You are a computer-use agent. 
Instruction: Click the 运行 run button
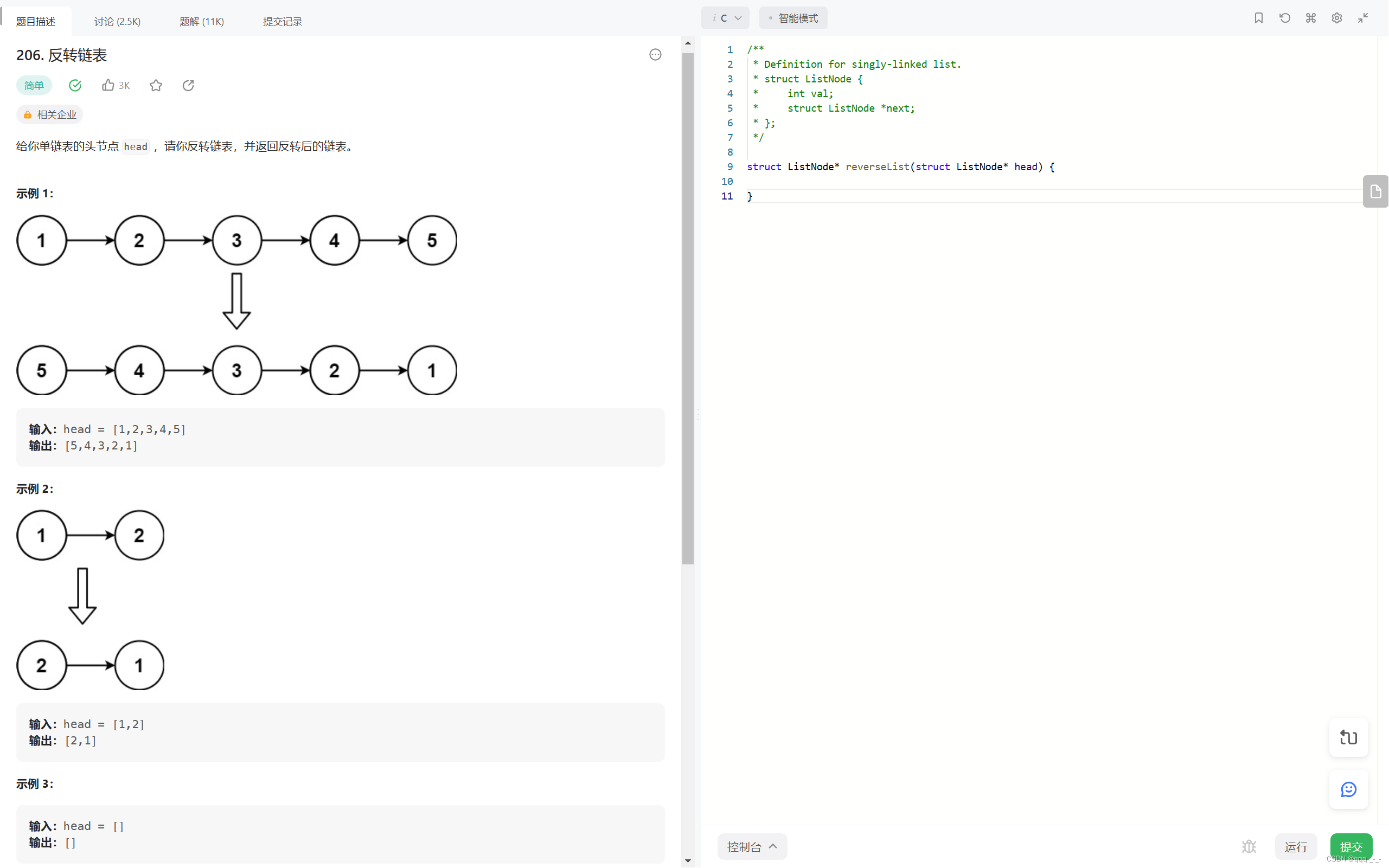(x=1295, y=846)
